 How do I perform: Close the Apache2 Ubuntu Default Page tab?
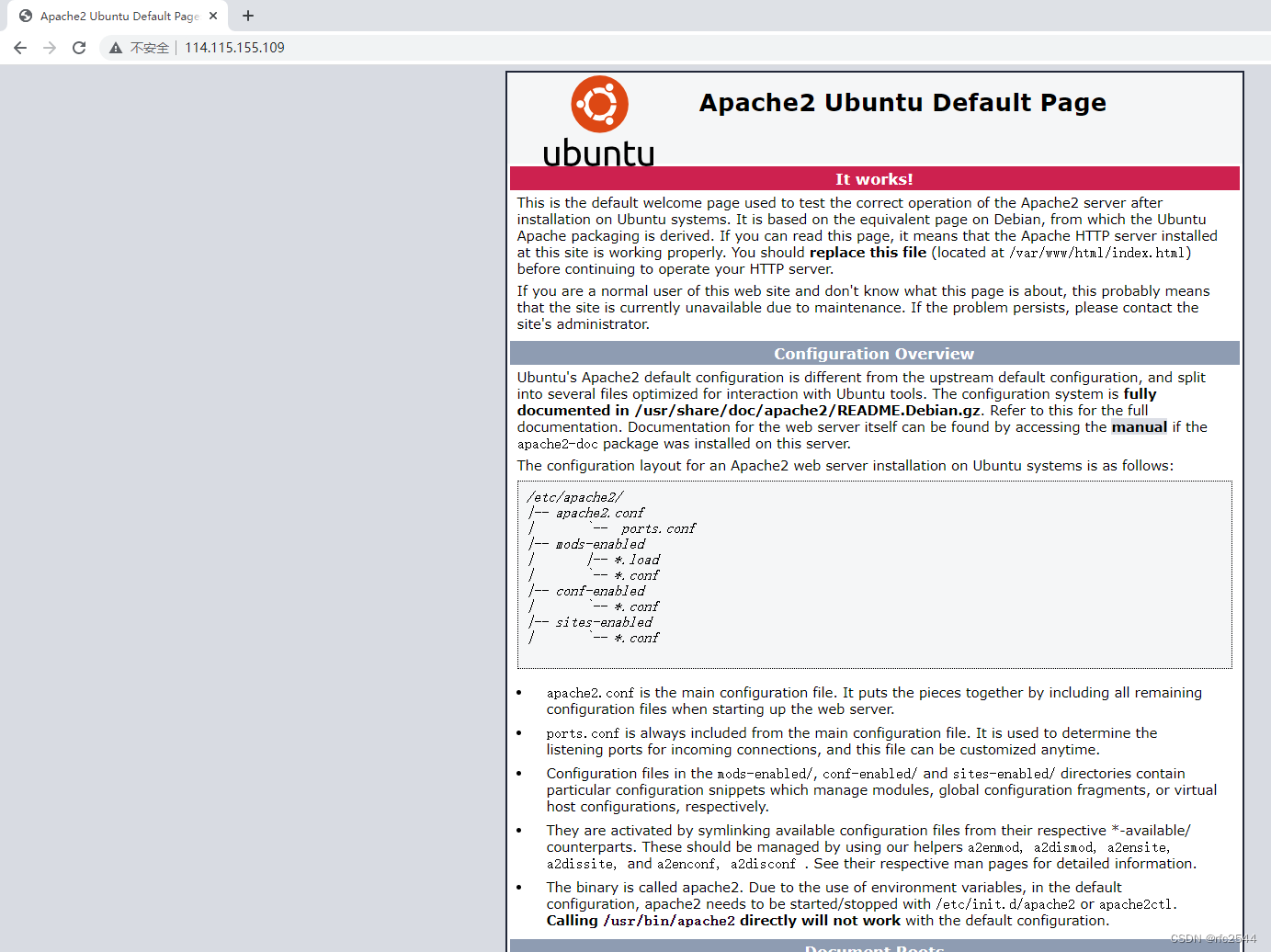pos(212,16)
